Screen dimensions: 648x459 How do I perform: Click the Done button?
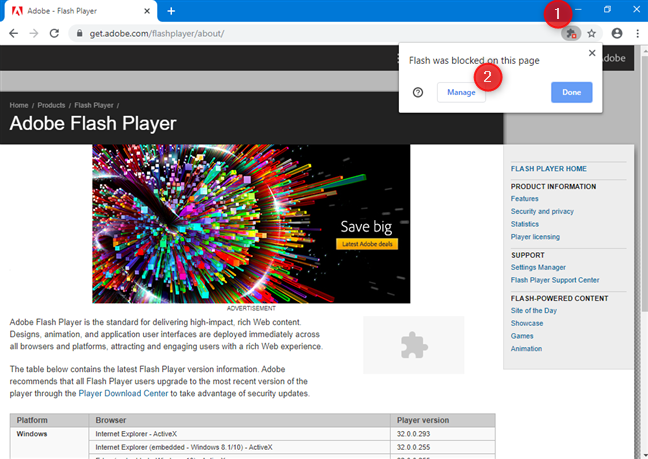572,92
